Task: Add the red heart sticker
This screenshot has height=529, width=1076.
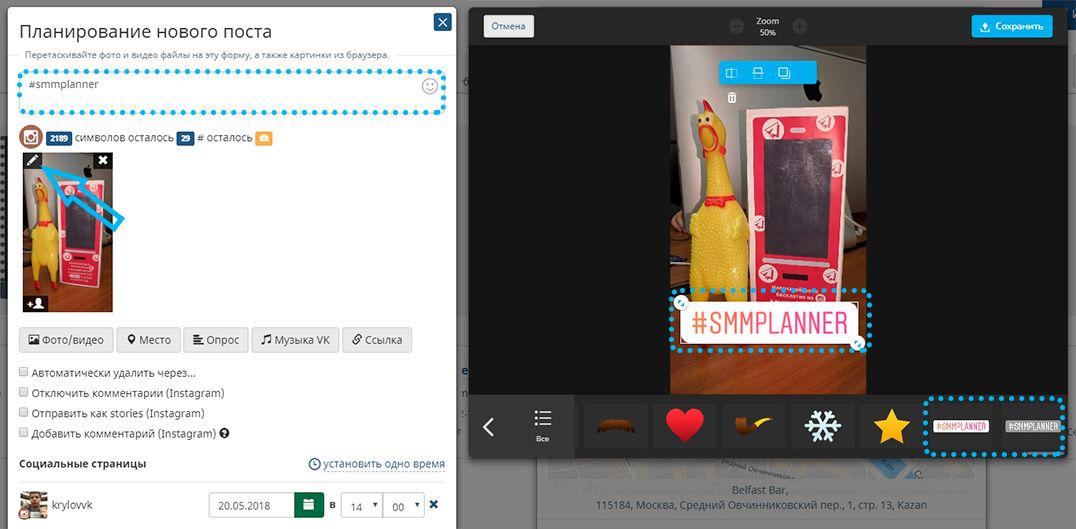Action: pos(685,426)
